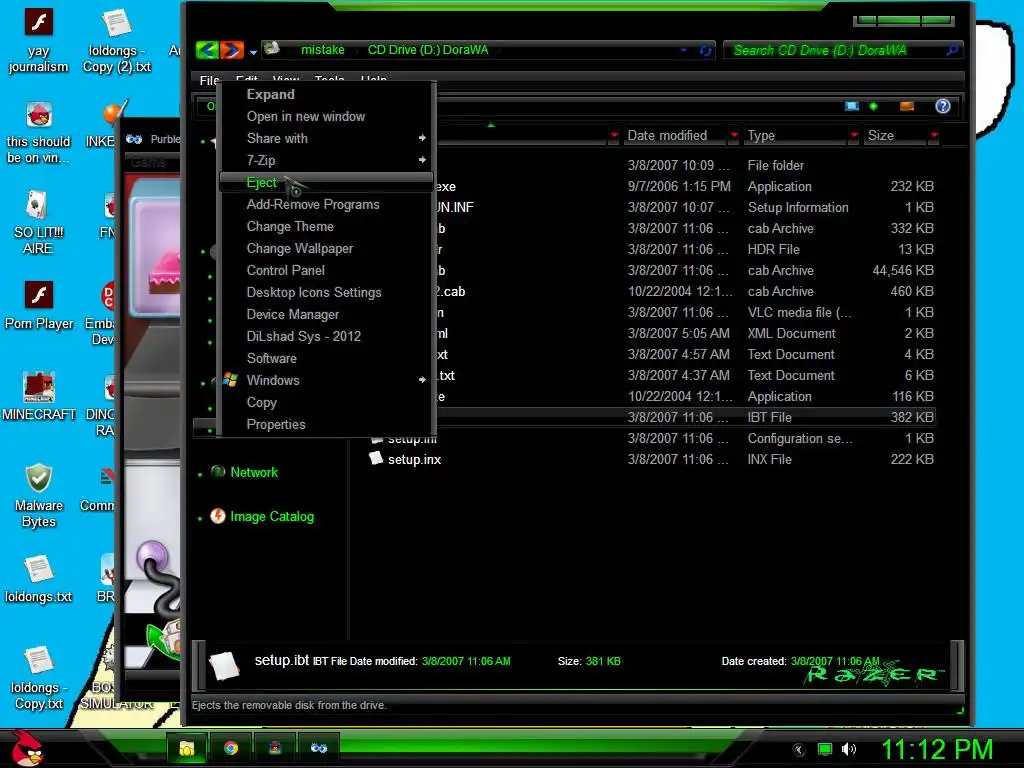
Task: Open Name column filter dropdown
Action: (614, 135)
